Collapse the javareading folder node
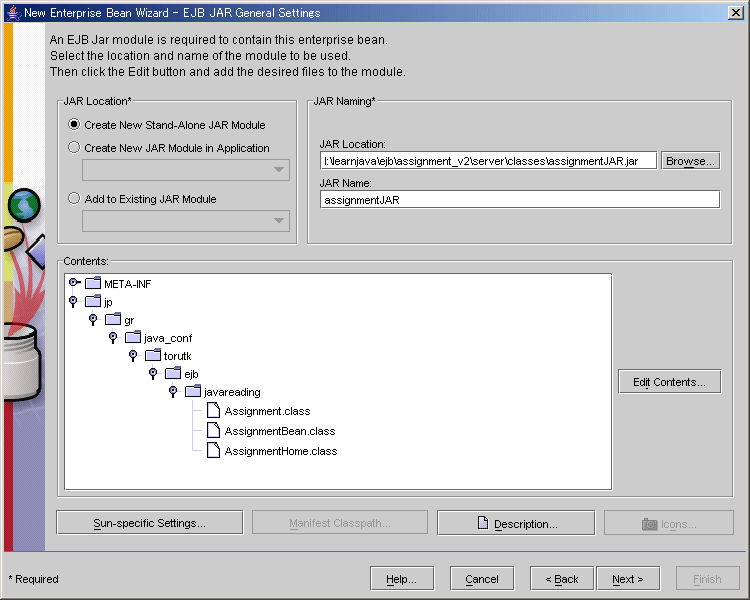This screenshot has height=600, width=750. coord(173,391)
